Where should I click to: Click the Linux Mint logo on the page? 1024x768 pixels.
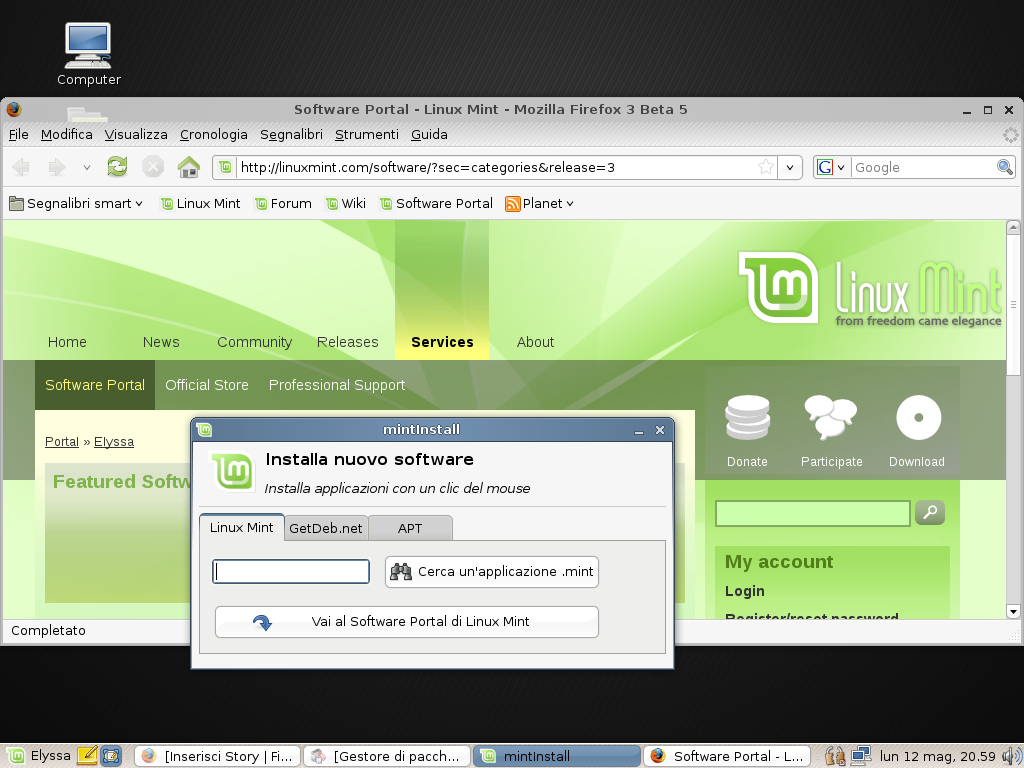(870, 287)
